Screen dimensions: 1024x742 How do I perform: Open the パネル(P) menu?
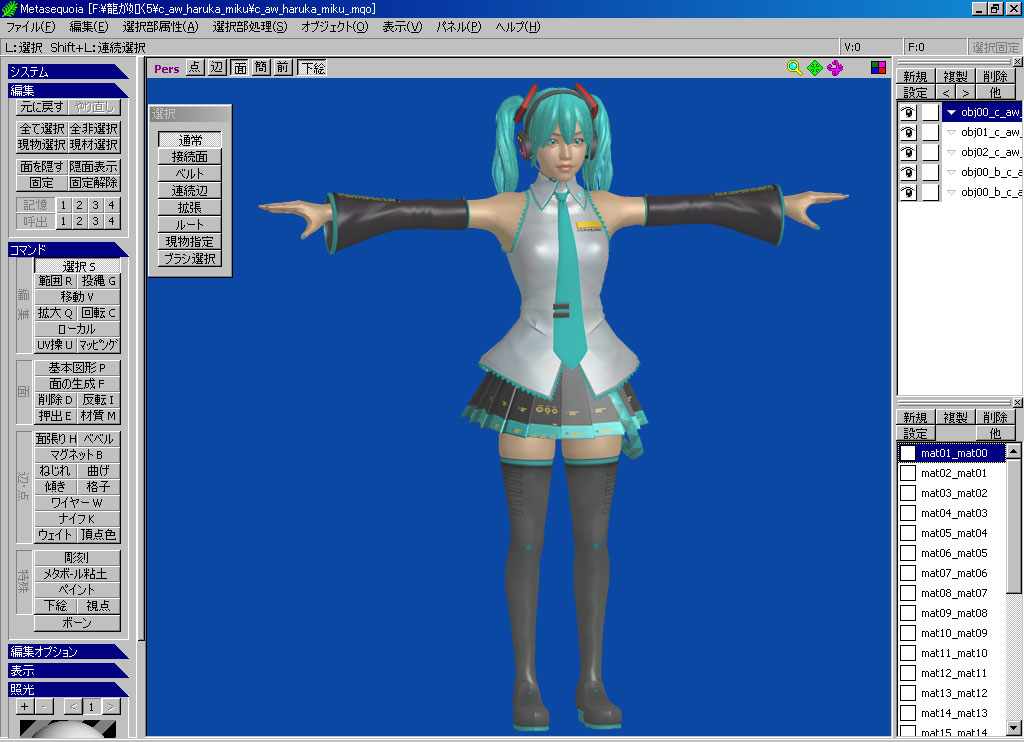(458, 27)
